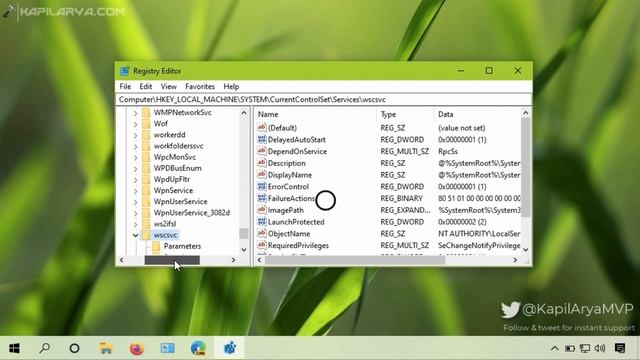Expand the workfolderssvc key
This screenshot has height=360, width=640.
136,146
